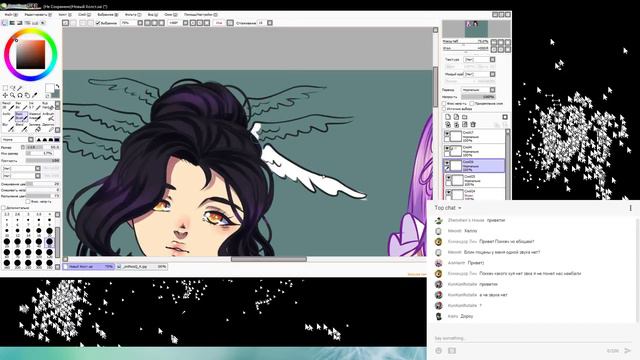
Task: Toggle the Selection checkbox in top toolbar
Action: (x=98, y=23)
